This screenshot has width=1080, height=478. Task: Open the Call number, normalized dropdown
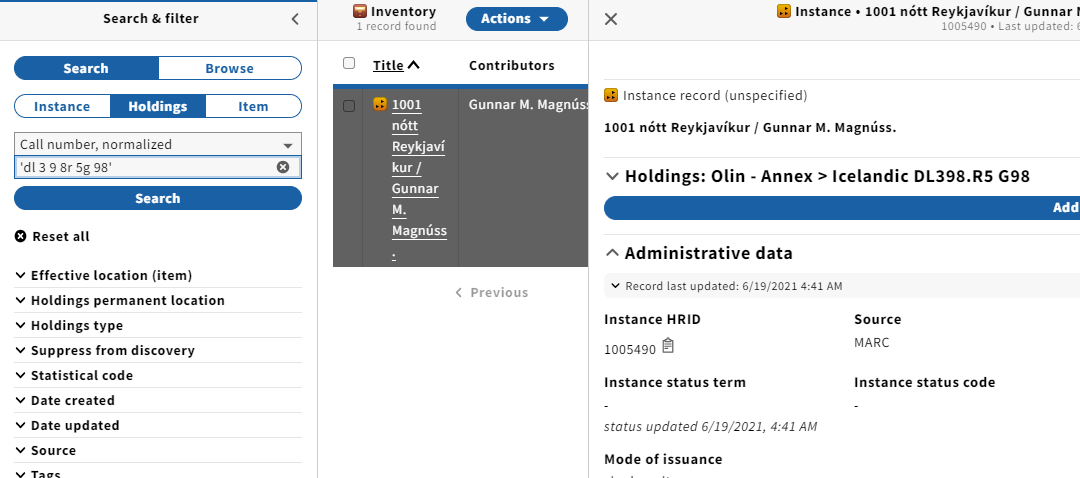coord(158,144)
